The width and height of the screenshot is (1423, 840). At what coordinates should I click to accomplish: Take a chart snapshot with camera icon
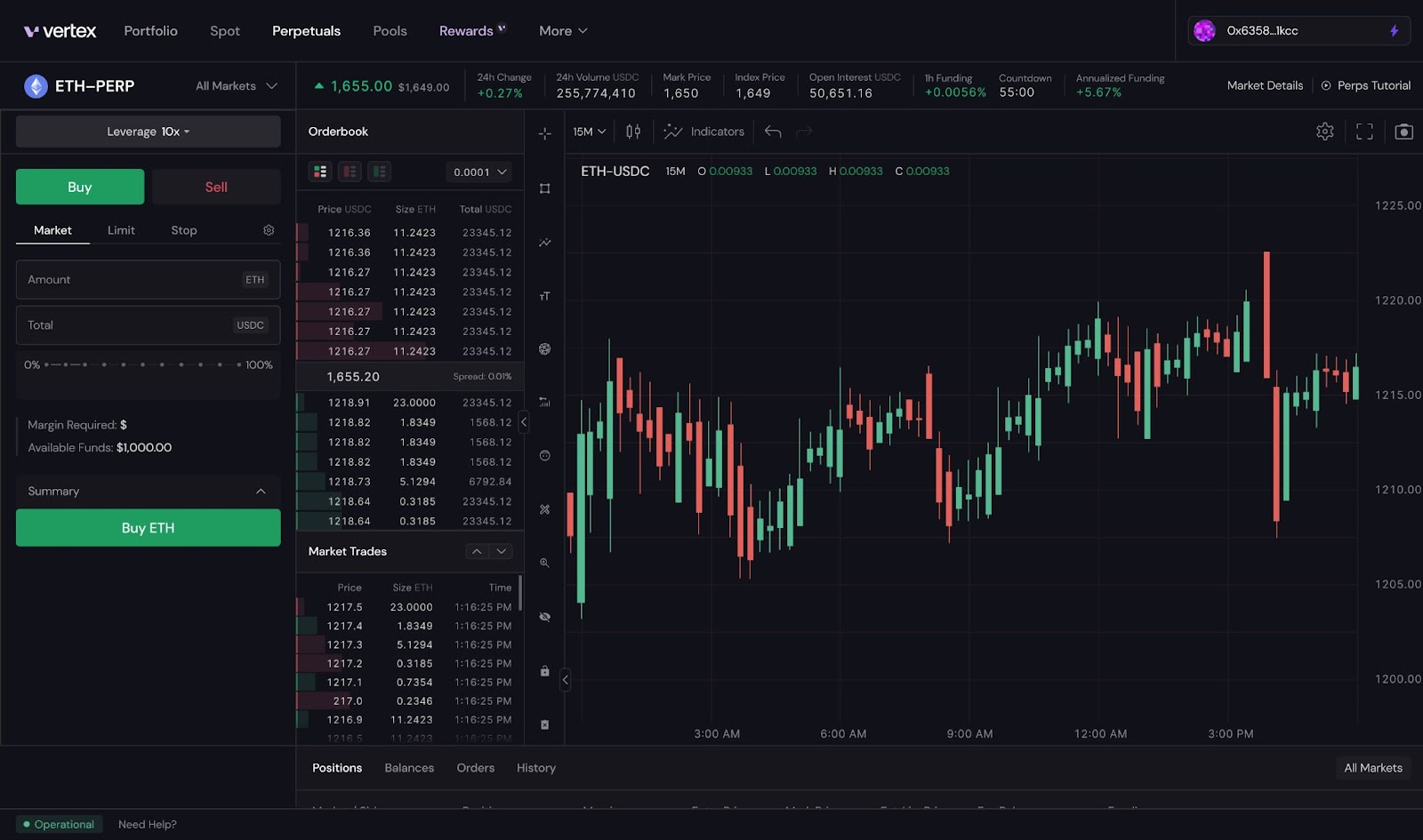coord(1403,132)
